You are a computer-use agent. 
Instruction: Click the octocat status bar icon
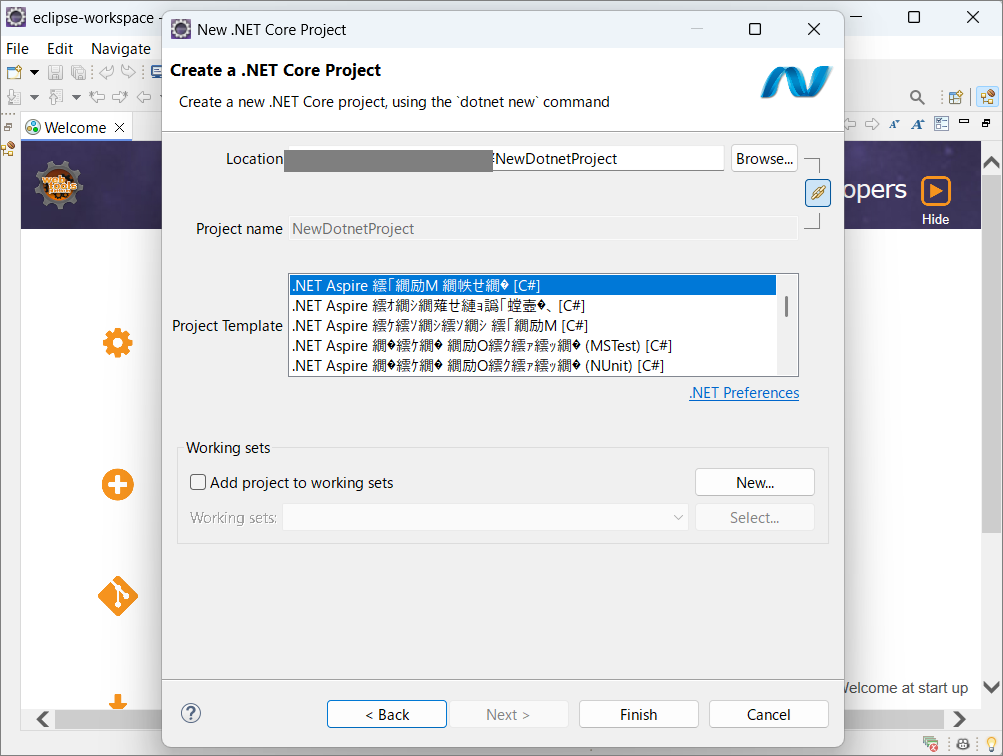pos(963,744)
